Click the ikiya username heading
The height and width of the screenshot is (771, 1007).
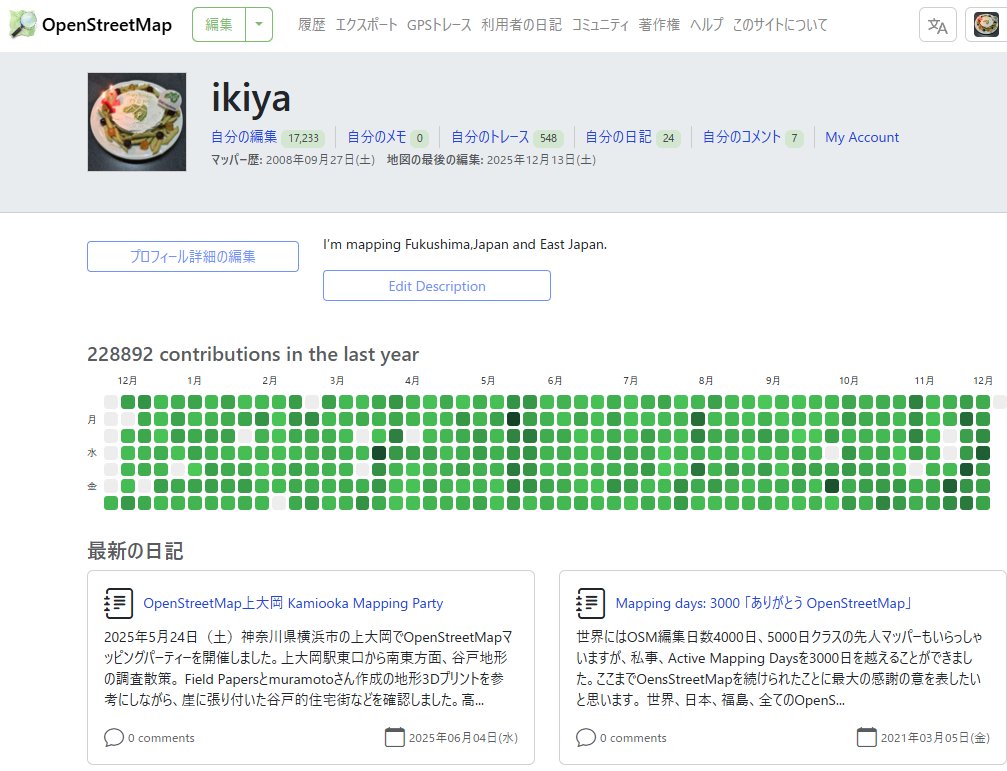click(x=251, y=98)
